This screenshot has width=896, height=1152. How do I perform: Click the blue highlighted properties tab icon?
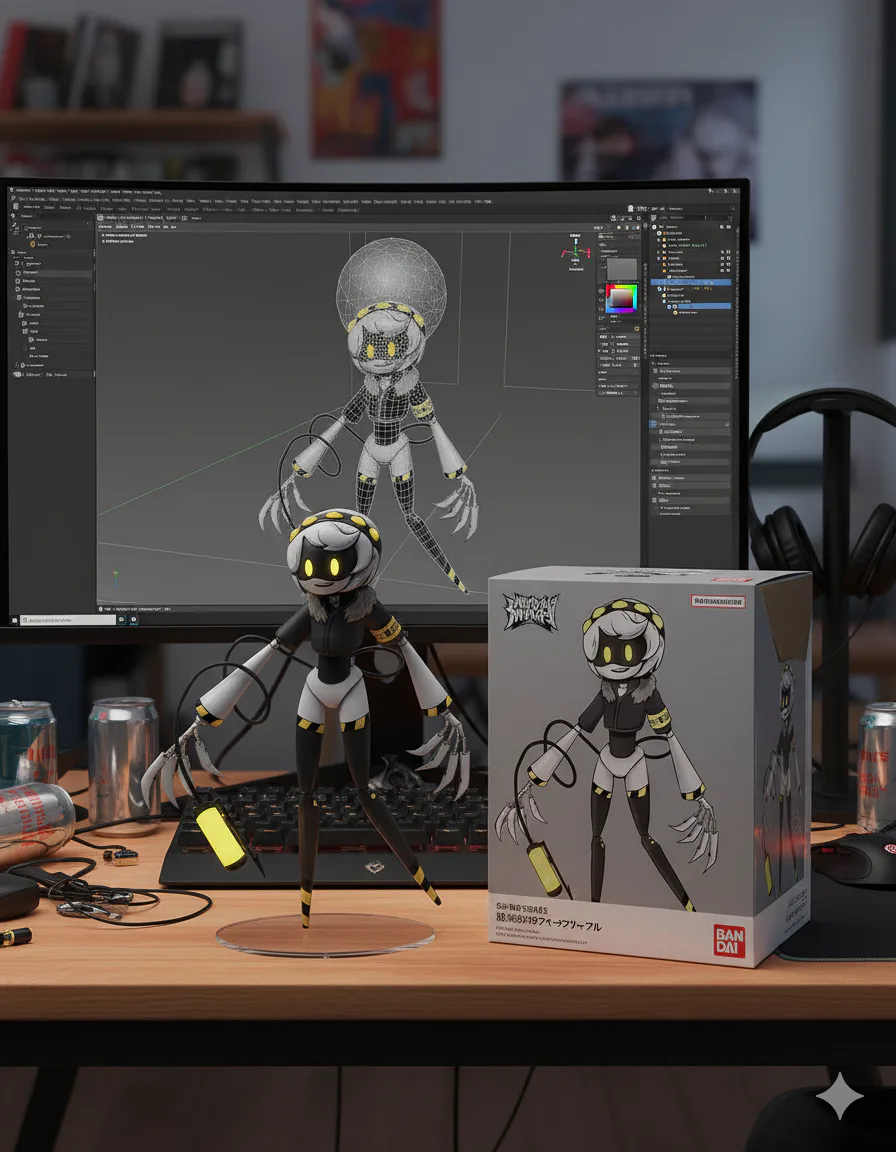click(x=653, y=424)
